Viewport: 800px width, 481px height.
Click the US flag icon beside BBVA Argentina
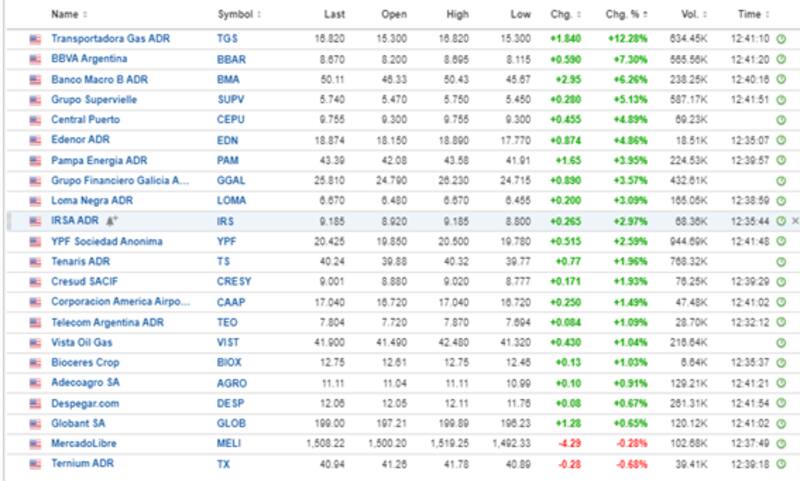[36, 59]
